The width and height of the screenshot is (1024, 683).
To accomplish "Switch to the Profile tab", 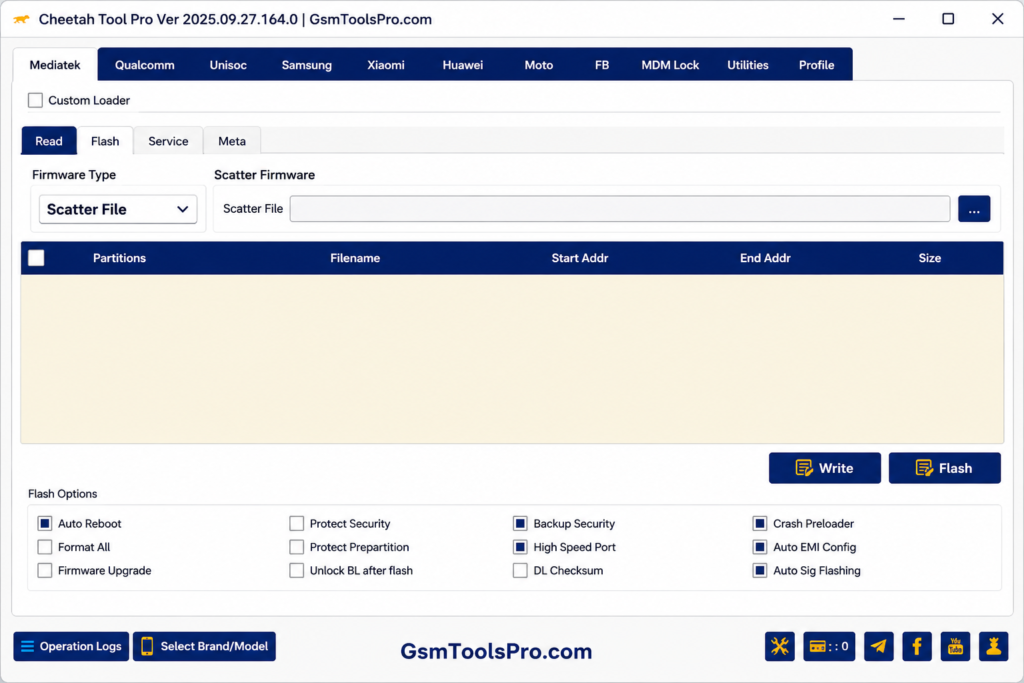I will click(x=816, y=65).
